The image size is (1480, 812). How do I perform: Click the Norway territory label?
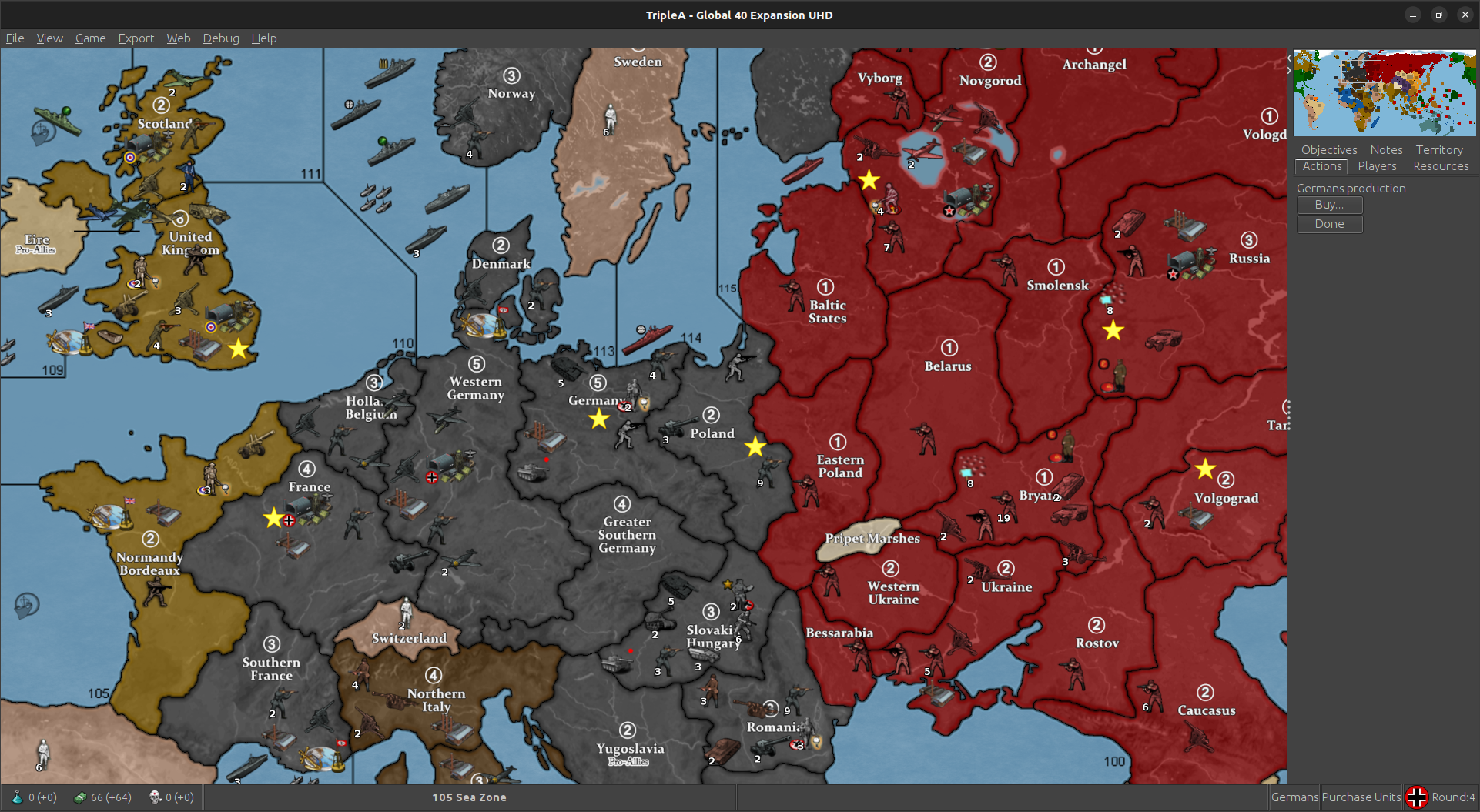point(511,94)
